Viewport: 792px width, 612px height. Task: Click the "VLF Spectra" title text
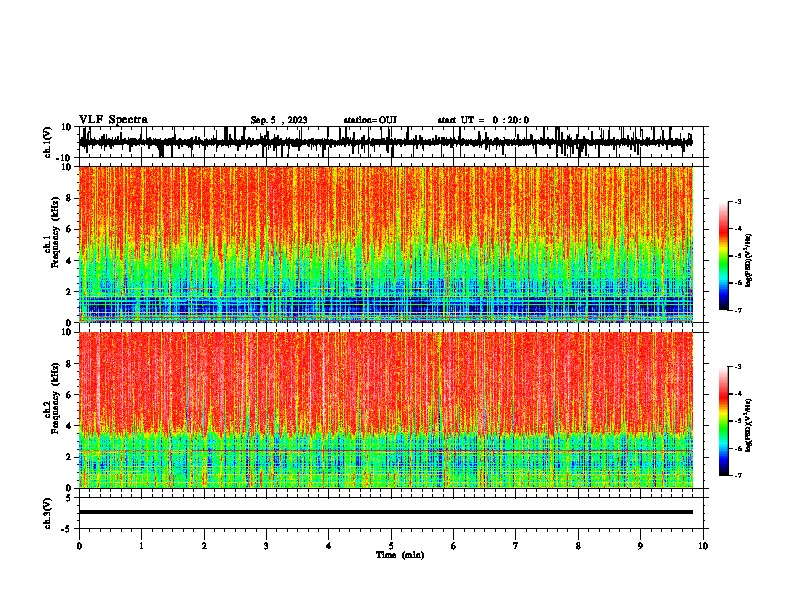pyautogui.click(x=113, y=120)
